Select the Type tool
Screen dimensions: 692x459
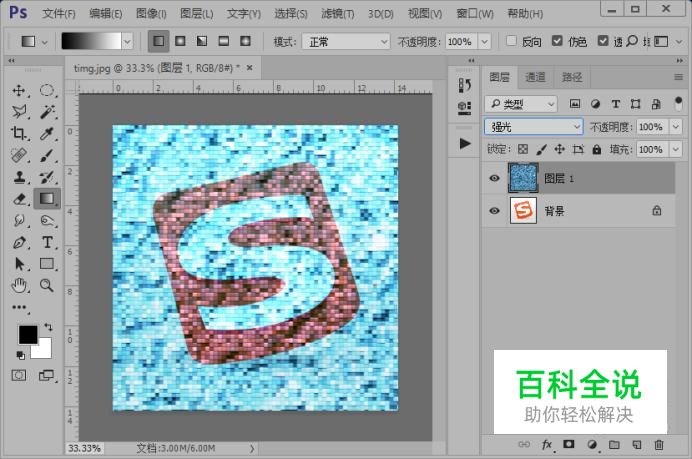tap(47, 242)
